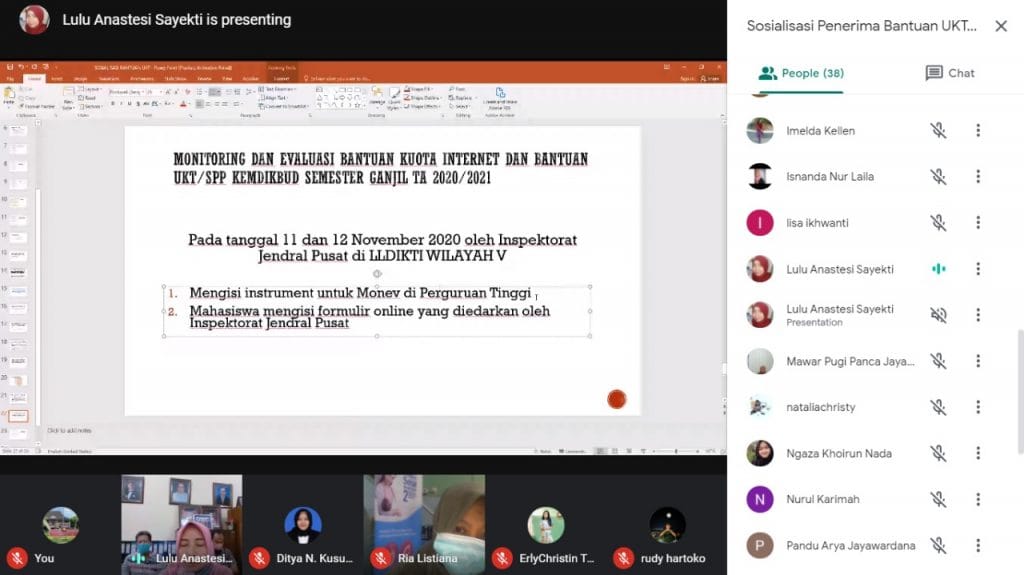Open more options for Mawar Pugi Panca Jaya
The image size is (1024, 575).
pyautogui.click(x=978, y=361)
